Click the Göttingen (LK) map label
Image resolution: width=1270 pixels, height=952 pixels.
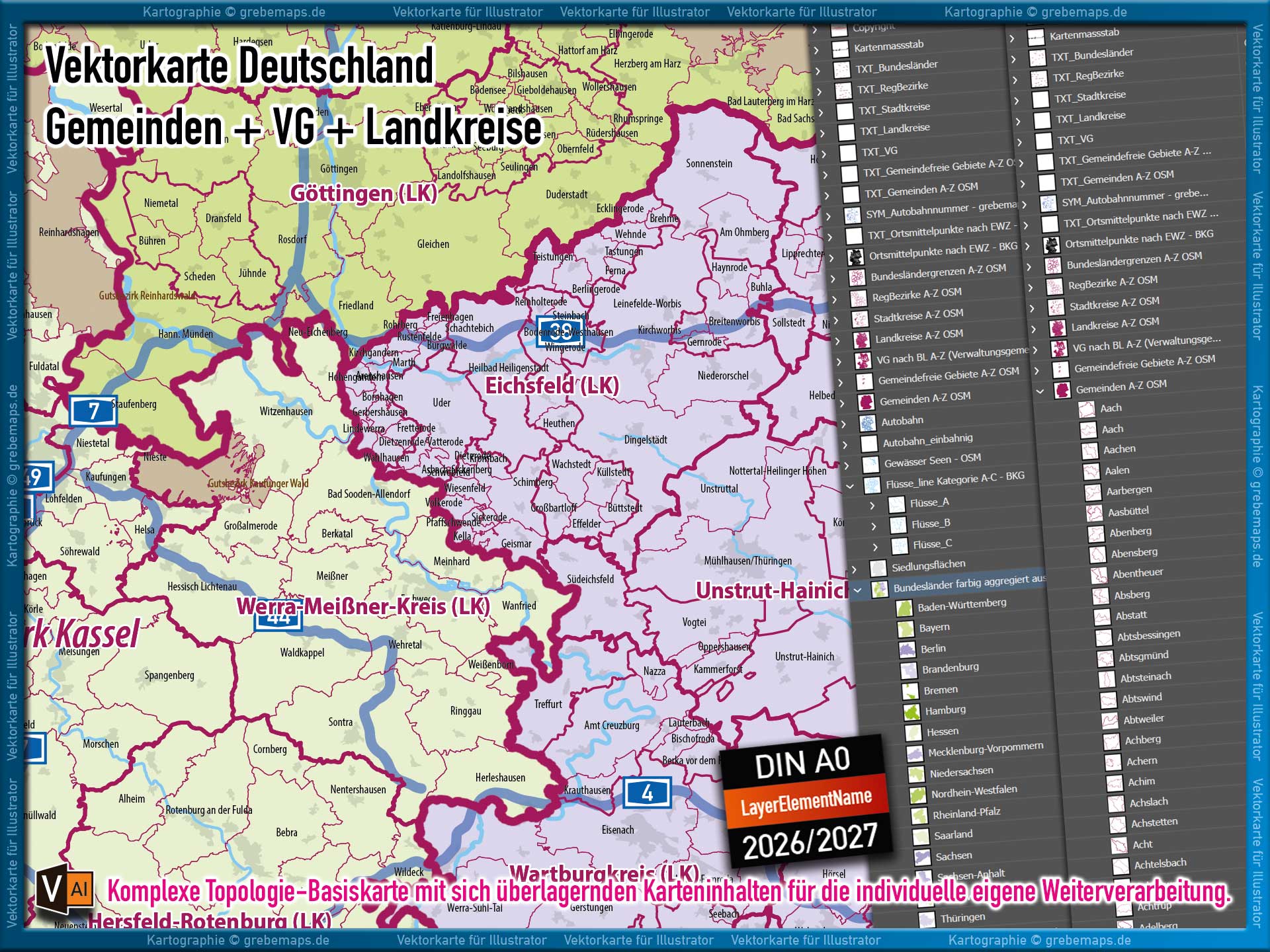364,194
